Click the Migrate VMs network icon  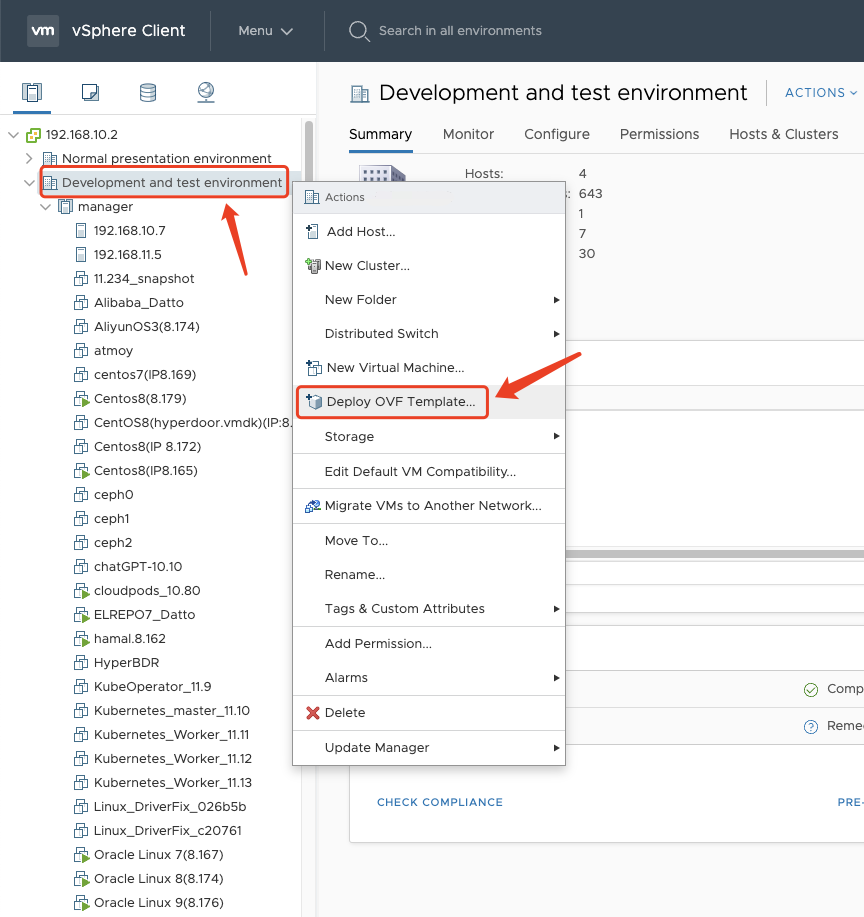click(x=312, y=506)
